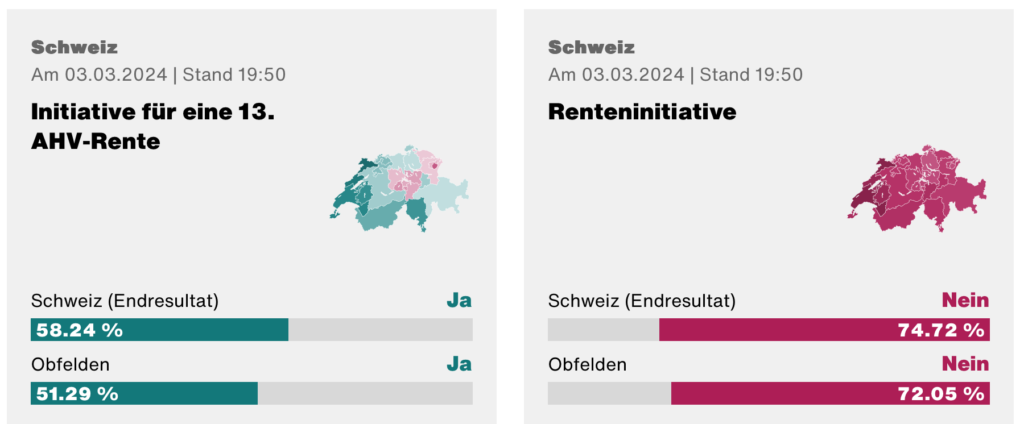Click the "Ja" label above the 51.29 % bar

click(458, 364)
